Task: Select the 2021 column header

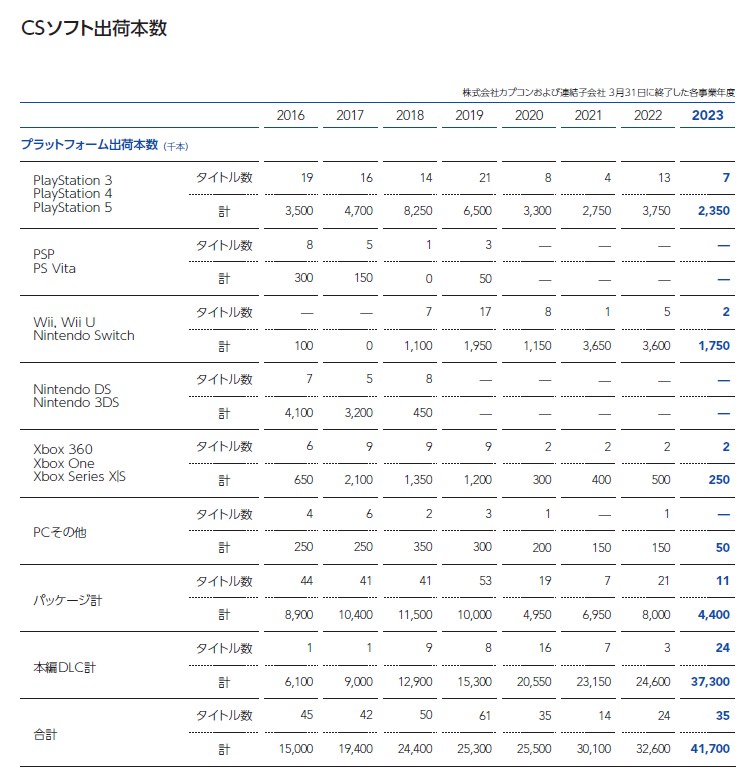Action: click(588, 115)
